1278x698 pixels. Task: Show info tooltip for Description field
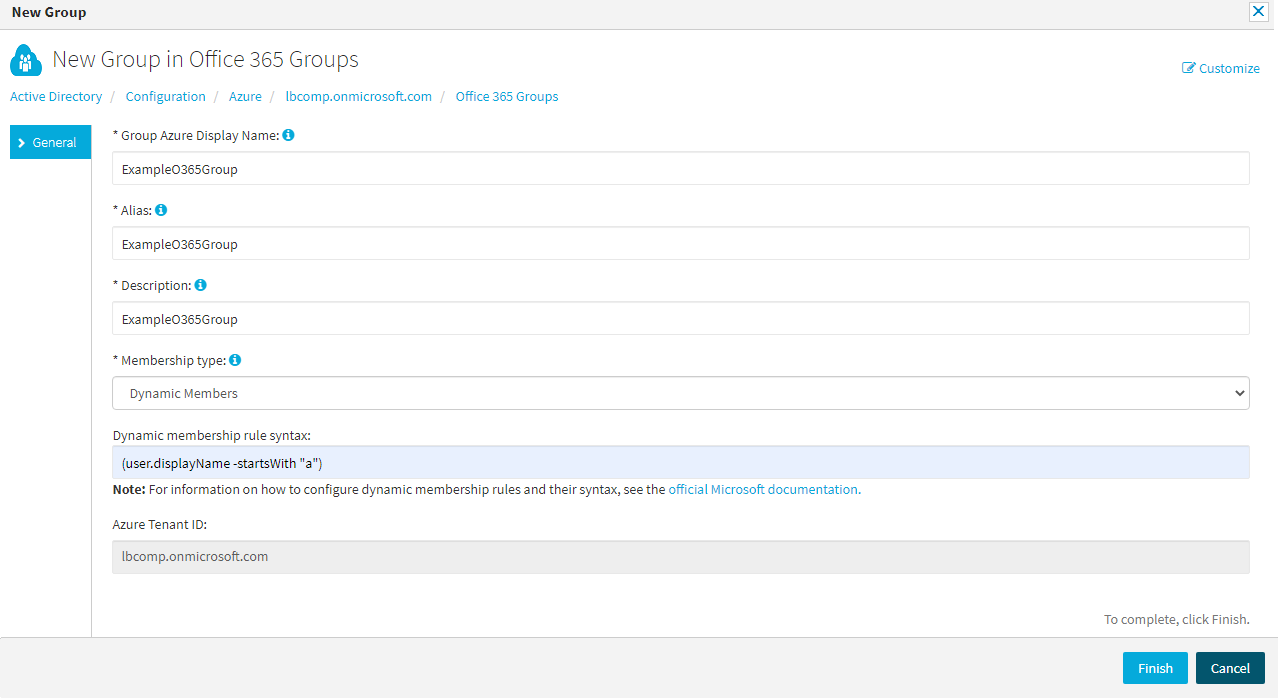coord(200,285)
